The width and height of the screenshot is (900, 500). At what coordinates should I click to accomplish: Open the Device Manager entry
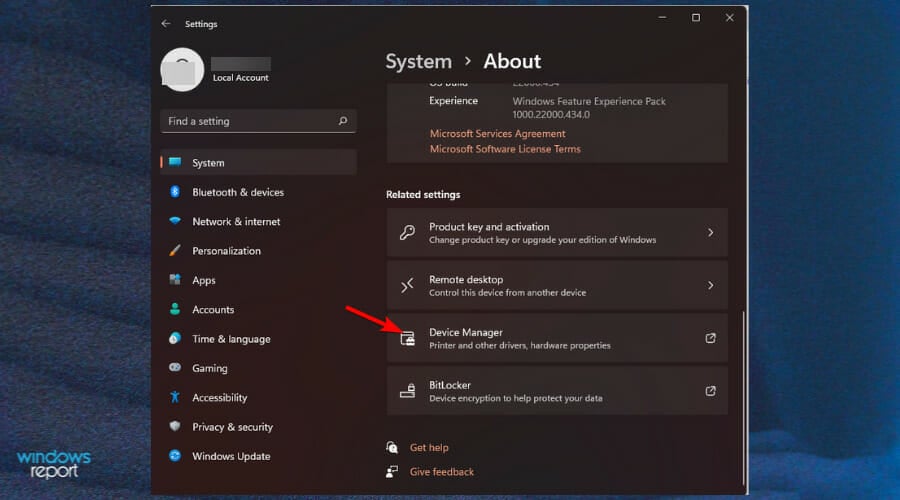click(x=557, y=338)
